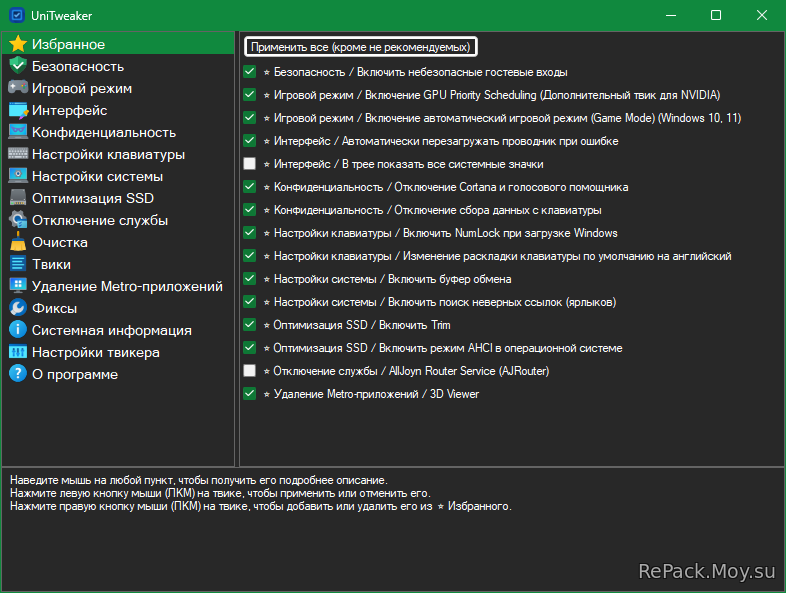Uncheck the Отключение Cortana checkbox
This screenshot has width=786, height=593.
tap(250, 187)
